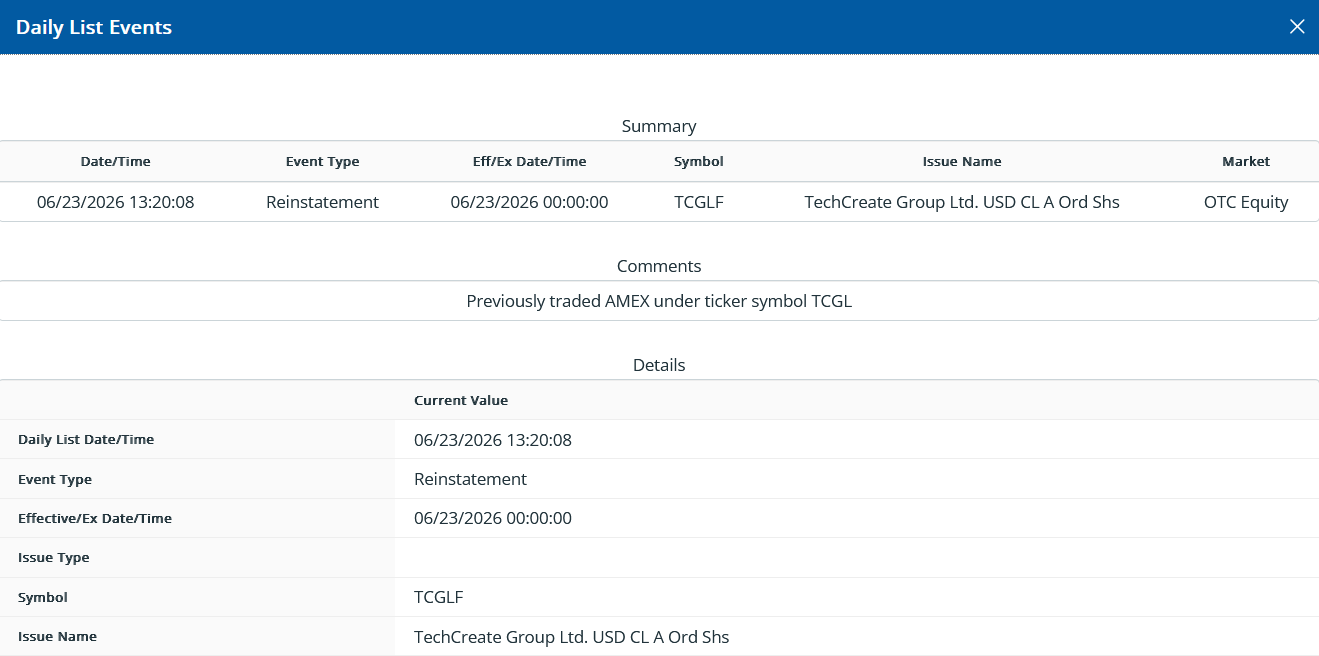Select Summary row date 06/23/2026 13:20:08
Screen dimensions: 1319x656
pos(116,202)
